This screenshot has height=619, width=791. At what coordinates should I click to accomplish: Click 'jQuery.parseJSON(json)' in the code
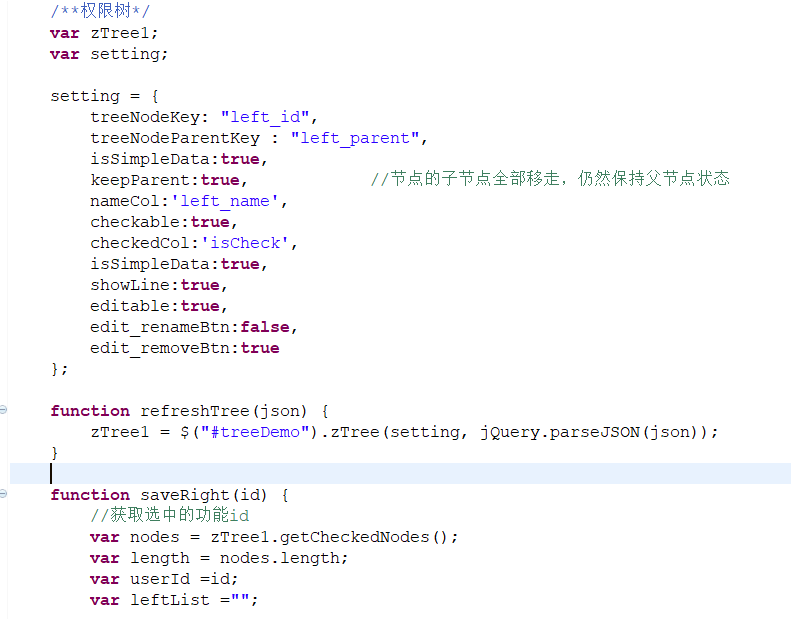coord(593,432)
